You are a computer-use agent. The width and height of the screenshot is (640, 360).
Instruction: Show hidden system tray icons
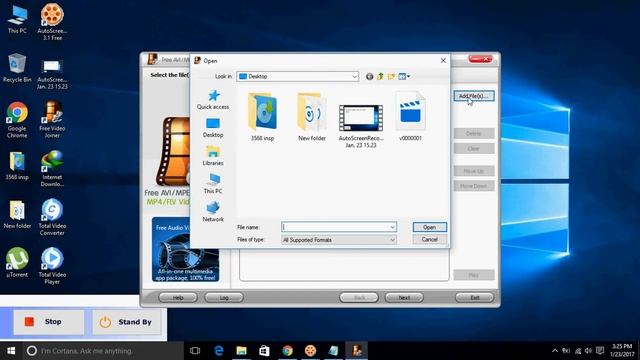point(555,351)
